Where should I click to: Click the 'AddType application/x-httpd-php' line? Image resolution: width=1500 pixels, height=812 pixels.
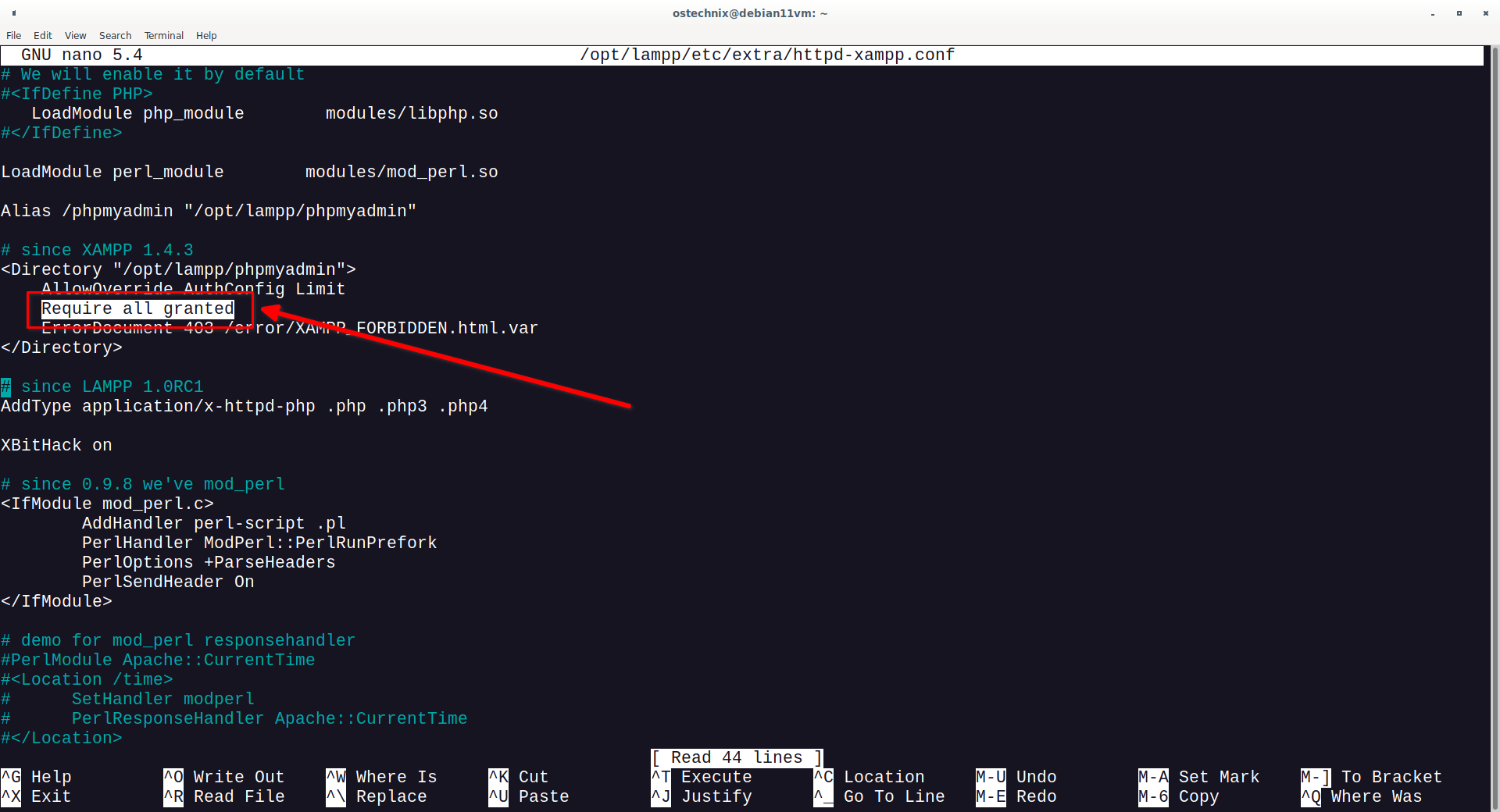pyautogui.click(x=245, y=406)
